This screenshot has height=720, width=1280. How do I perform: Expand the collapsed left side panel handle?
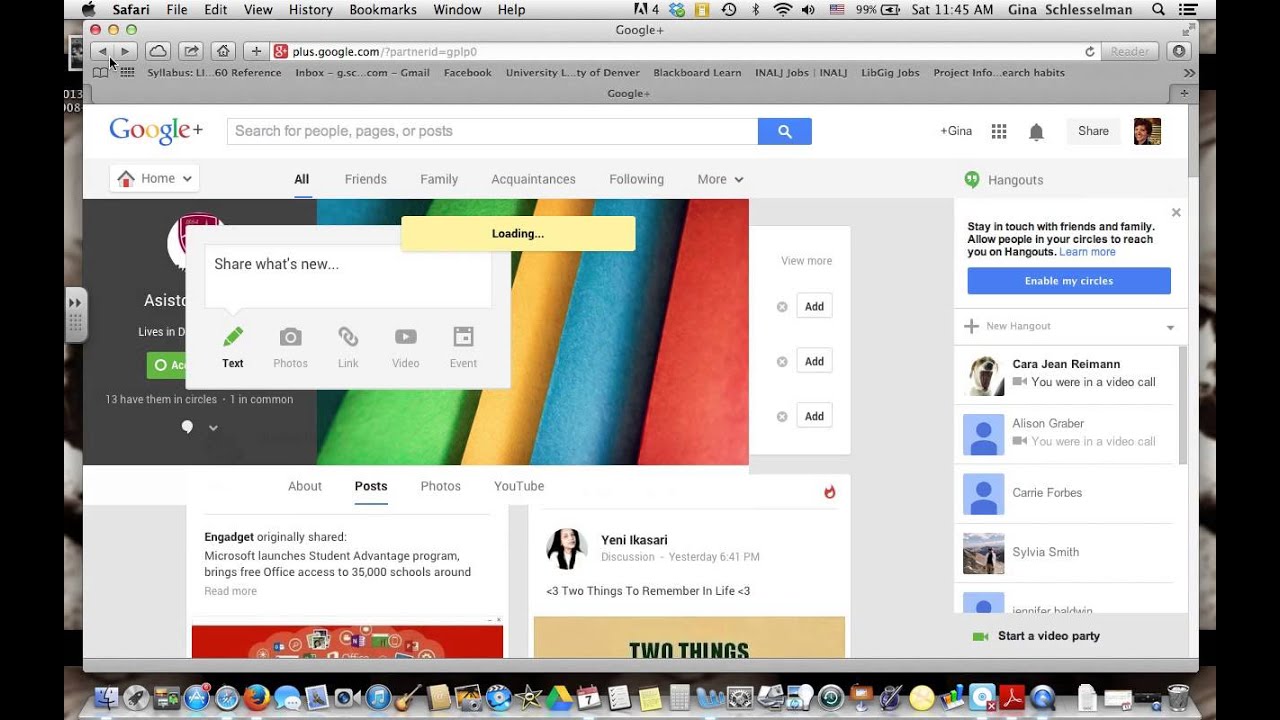[76, 314]
